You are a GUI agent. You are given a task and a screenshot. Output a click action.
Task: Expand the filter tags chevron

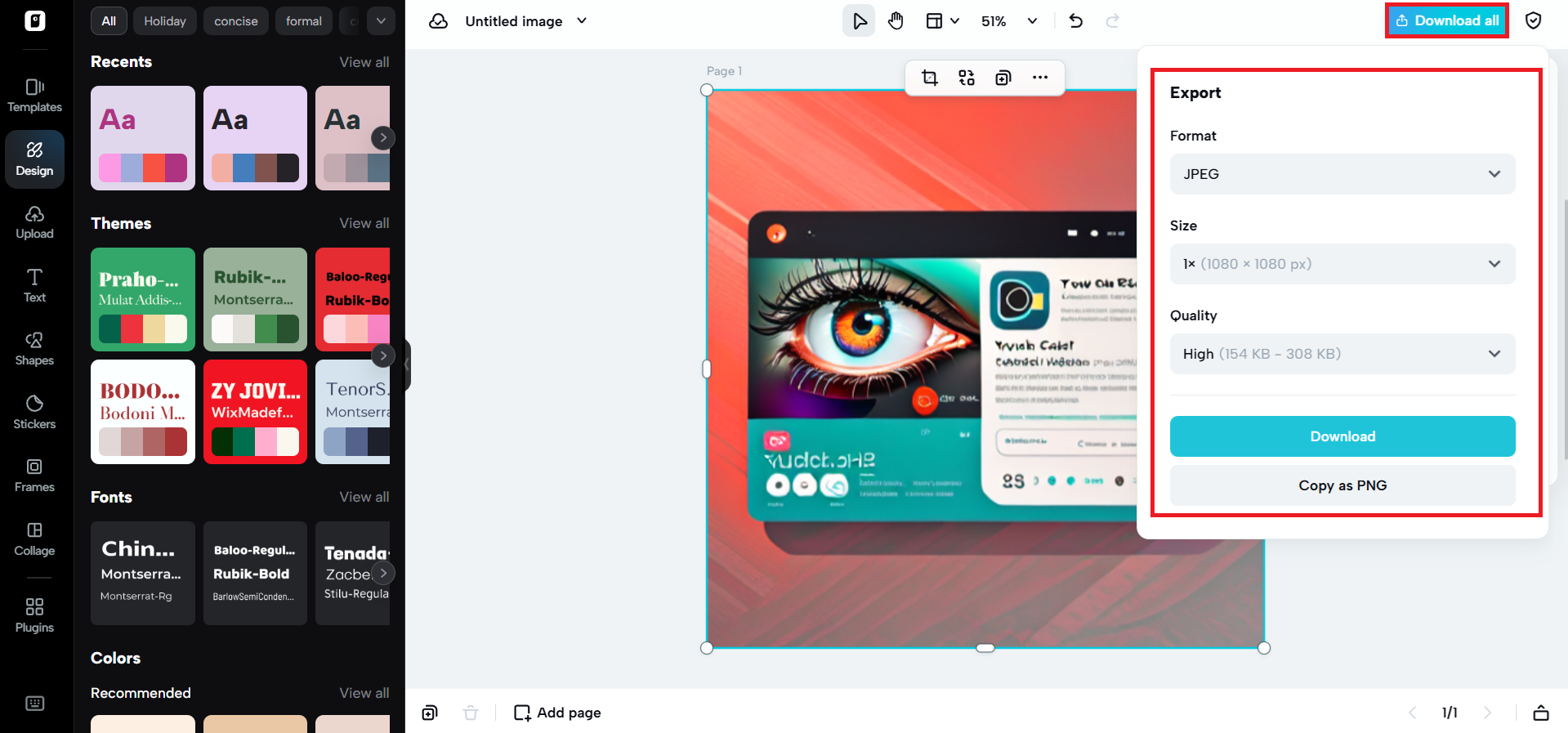[x=381, y=21]
